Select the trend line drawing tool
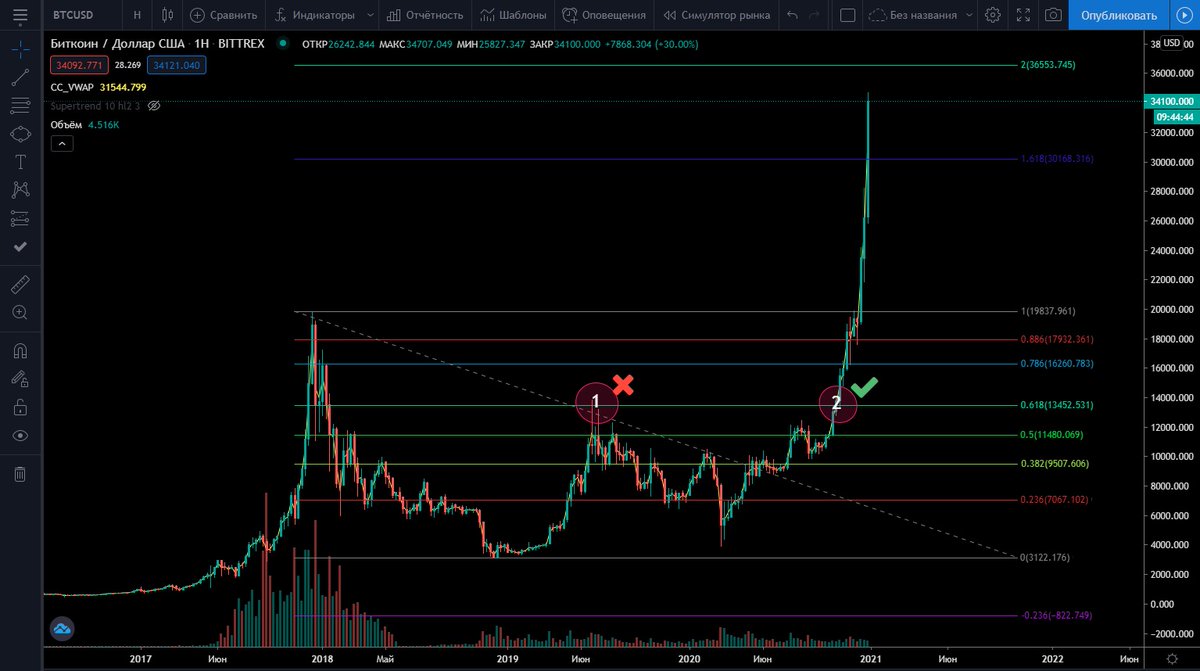The image size is (1200, 671). click(20, 77)
